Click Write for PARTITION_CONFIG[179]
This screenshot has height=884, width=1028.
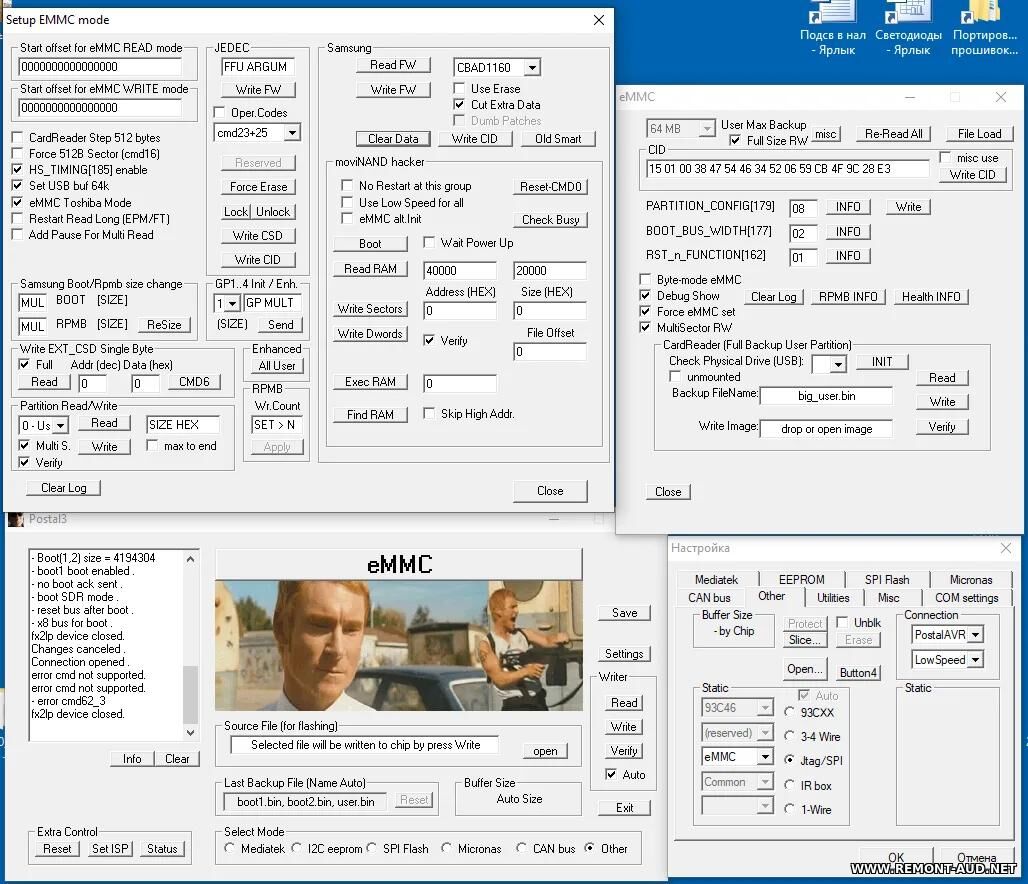point(908,207)
